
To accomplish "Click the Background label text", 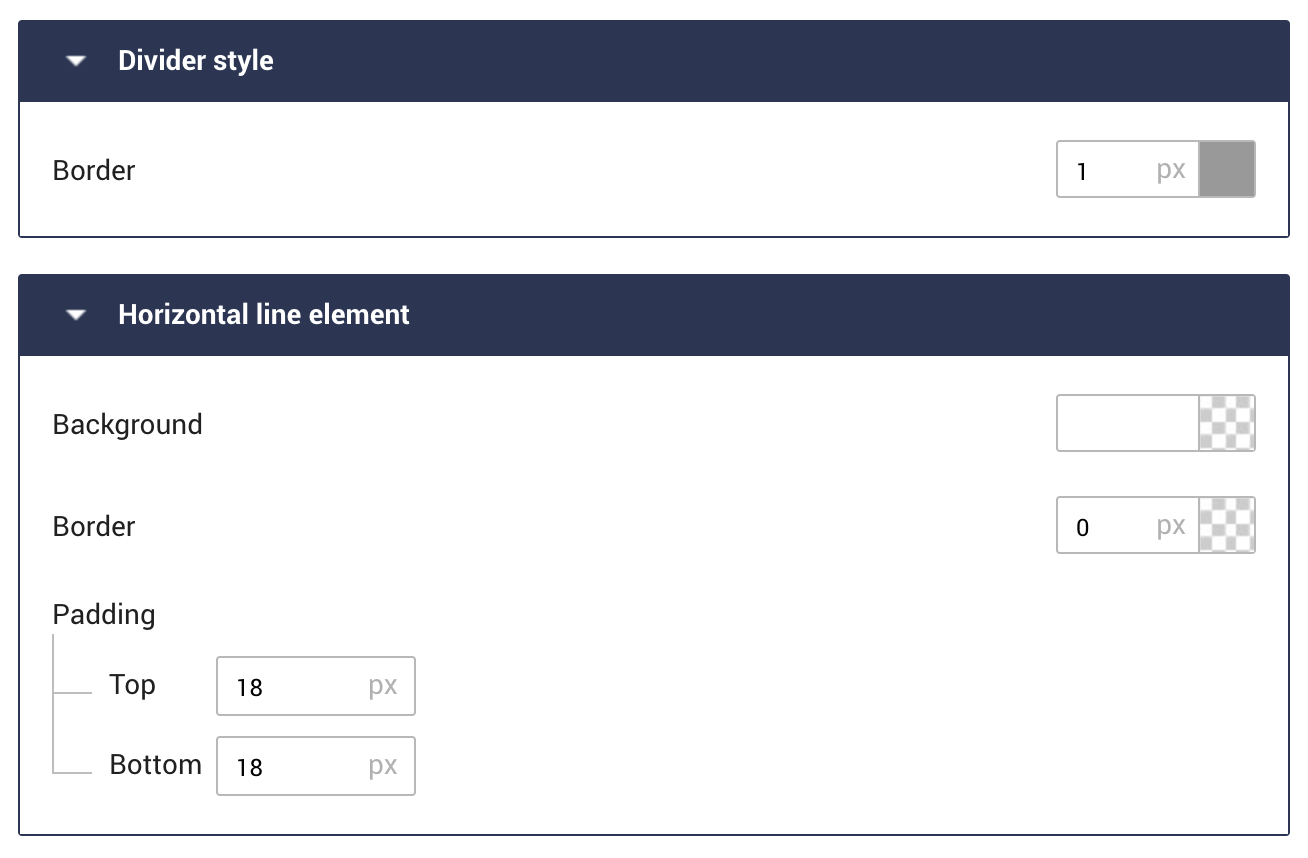I will [127, 424].
